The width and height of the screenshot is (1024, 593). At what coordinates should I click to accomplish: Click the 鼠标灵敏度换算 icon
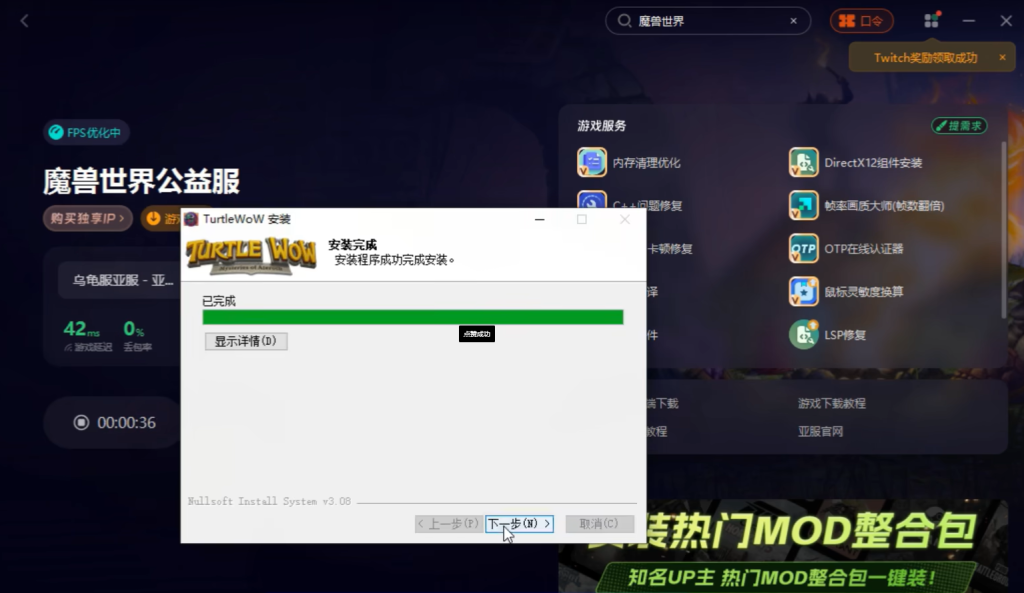pos(803,291)
